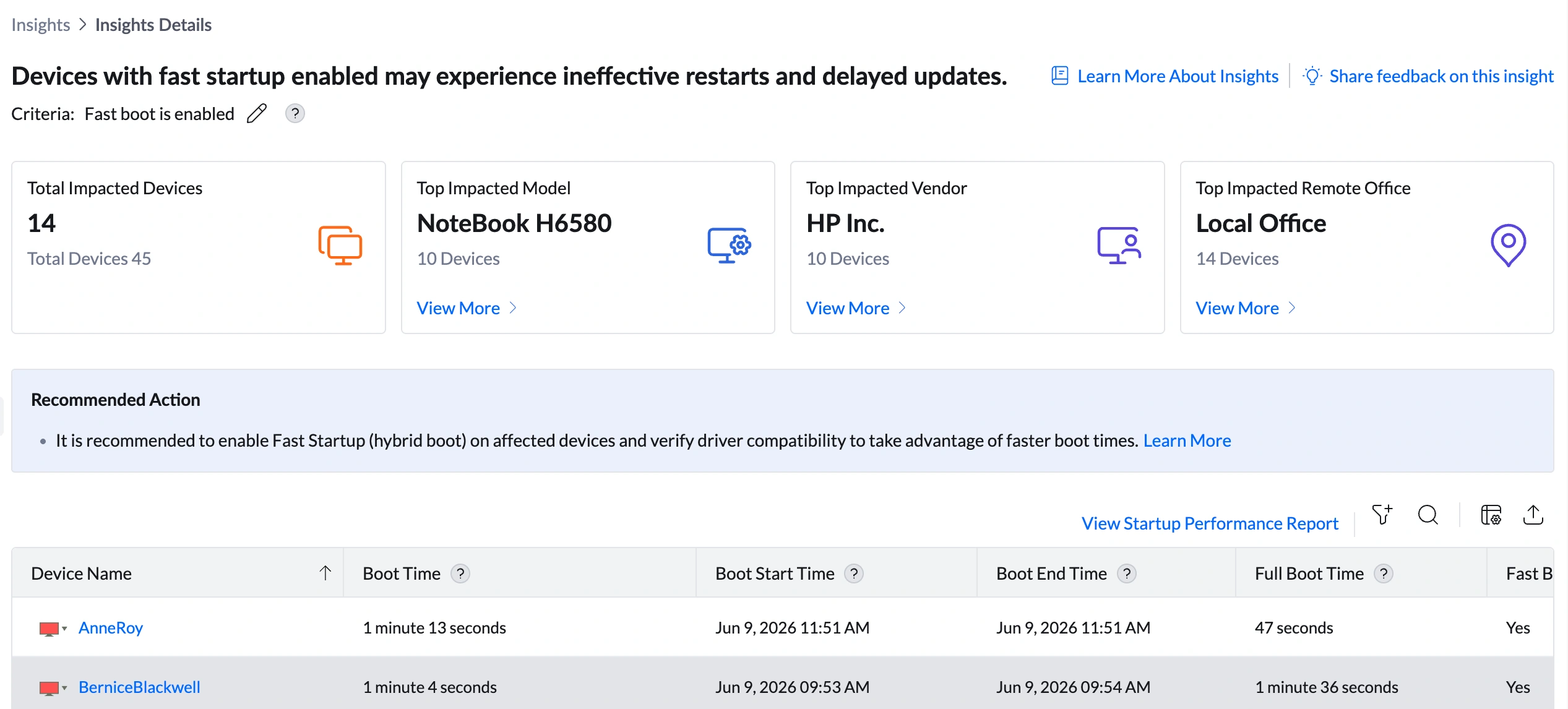Click the 'NoteBook H6580' model name
This screenshot has width=1568, height=709.
point(514,223)
